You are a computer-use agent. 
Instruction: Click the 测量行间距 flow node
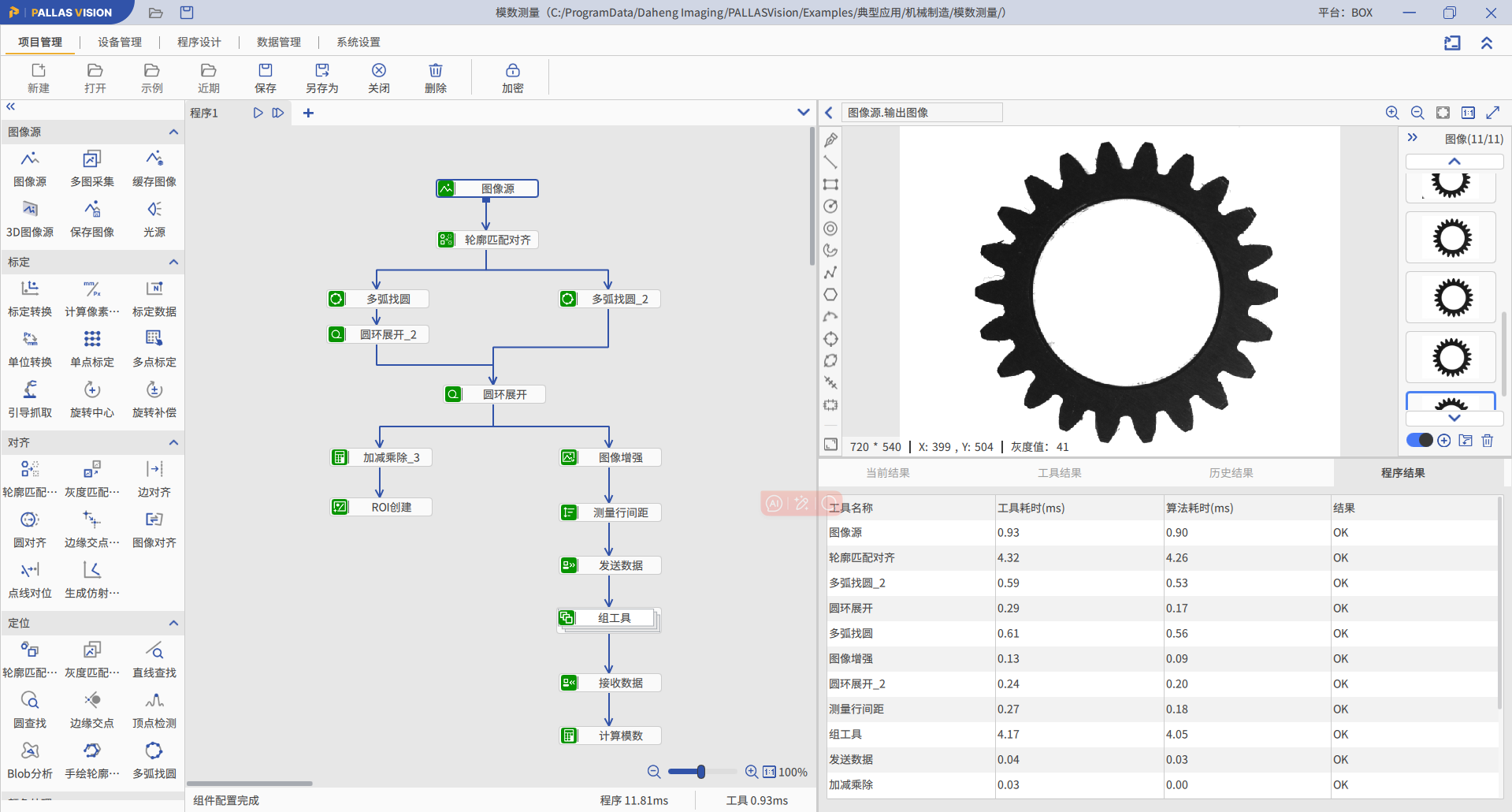coord(610,512)
